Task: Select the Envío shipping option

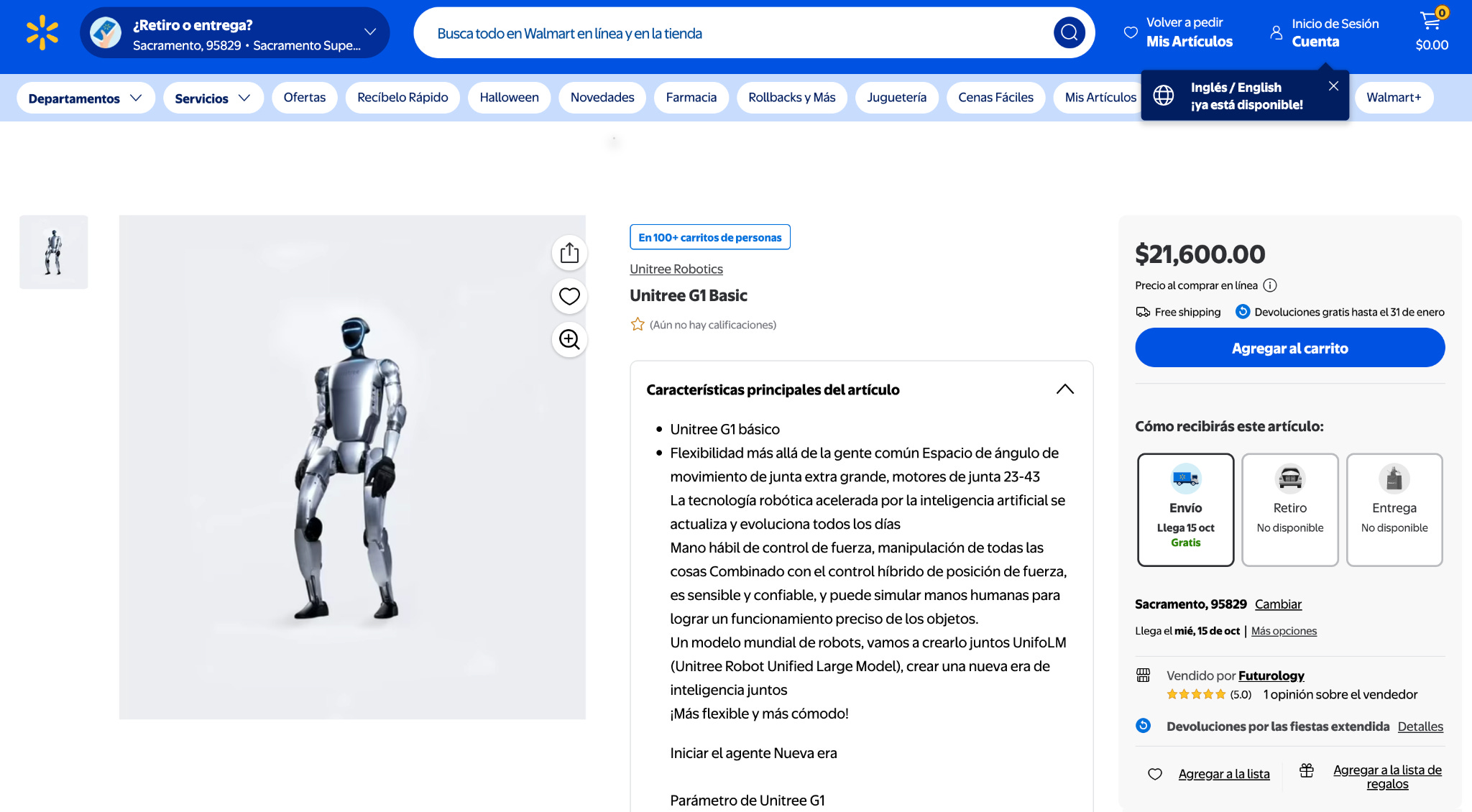Action: pos(1185,509)
